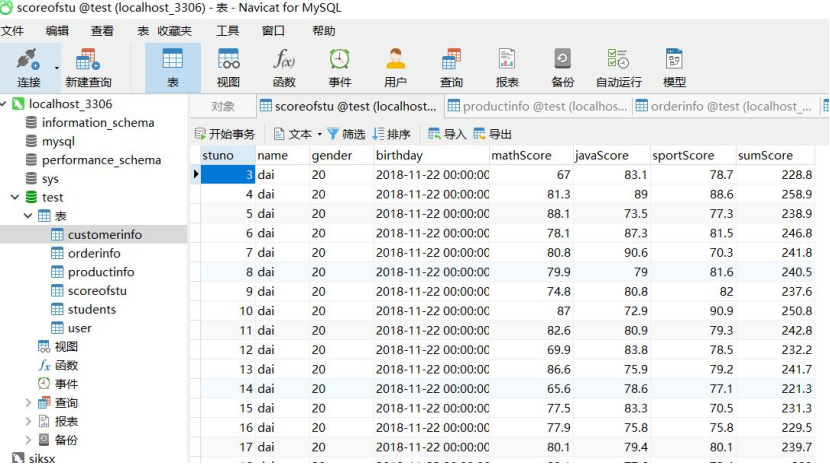Open the View (查看) menu
The height and width of the screenshot is (464, 830).
click(x=102, y=31)
